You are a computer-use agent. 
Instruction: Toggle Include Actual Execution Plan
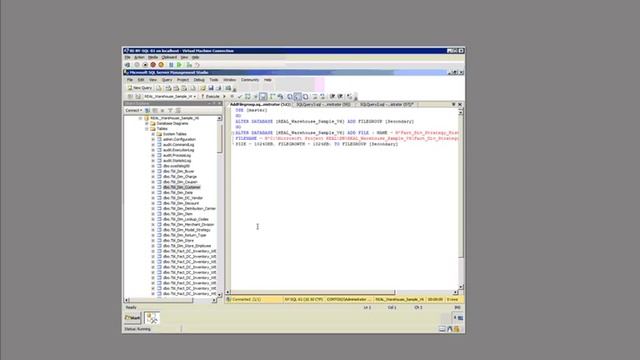(272, 96)
